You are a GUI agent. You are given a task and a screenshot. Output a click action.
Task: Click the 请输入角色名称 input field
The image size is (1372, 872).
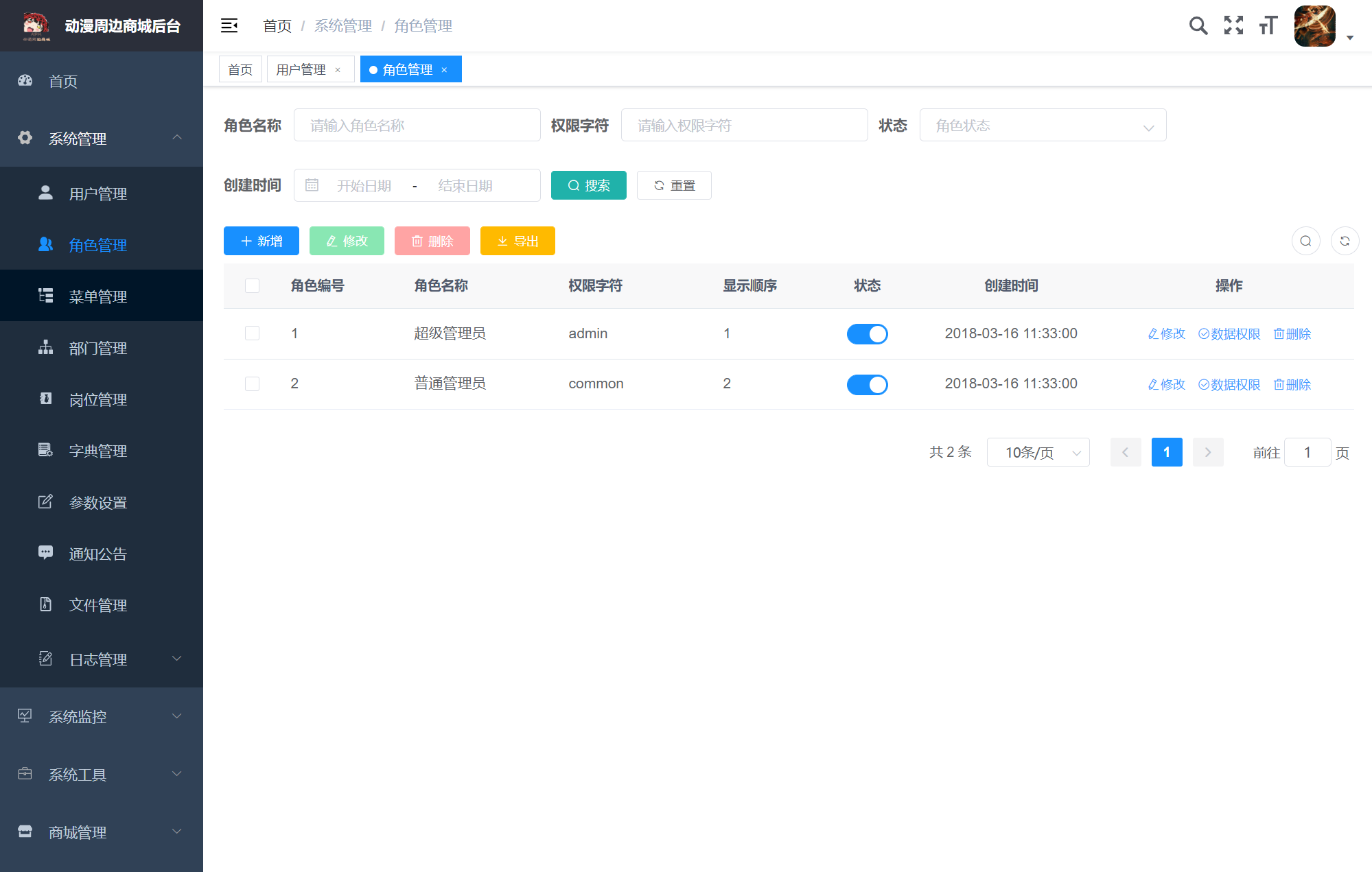point(417,126)
